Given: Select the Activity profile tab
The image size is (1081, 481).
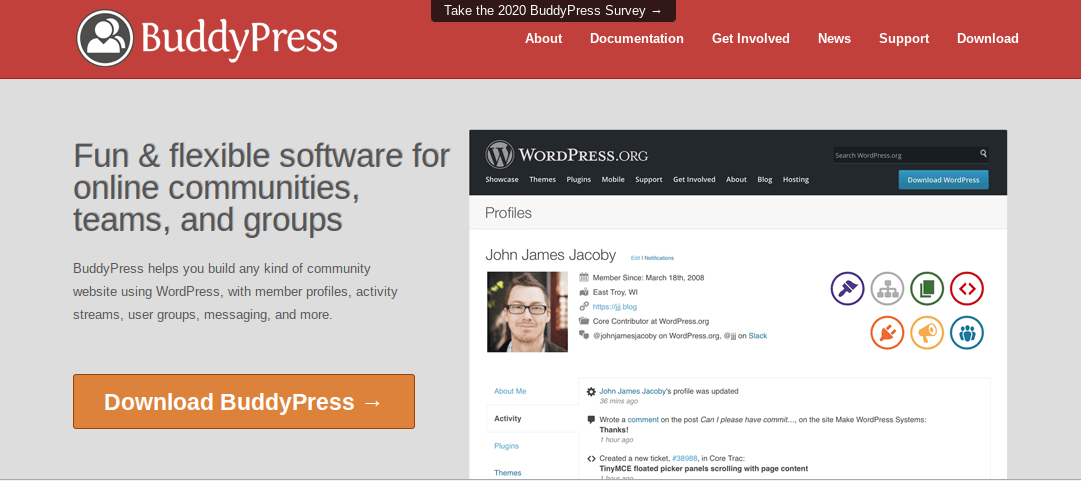Looking at the screenshot, I should pos(508,418).
